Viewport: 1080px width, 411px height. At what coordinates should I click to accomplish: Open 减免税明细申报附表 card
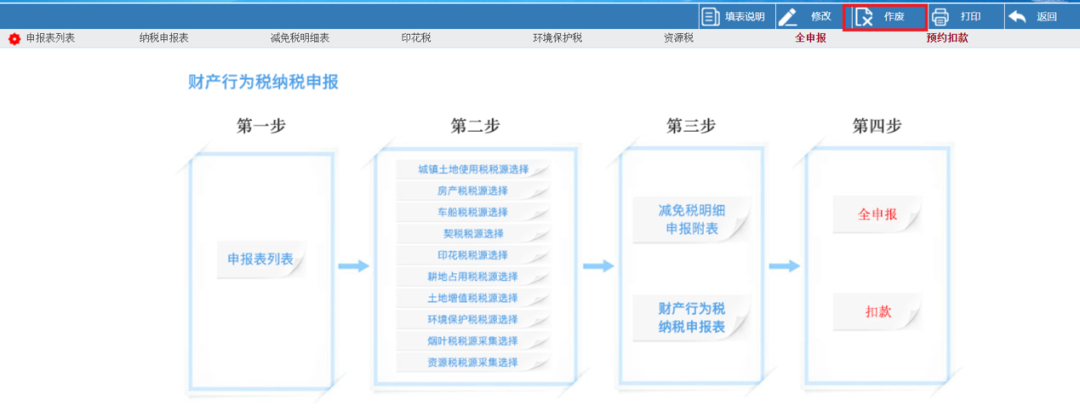(692, 220)
